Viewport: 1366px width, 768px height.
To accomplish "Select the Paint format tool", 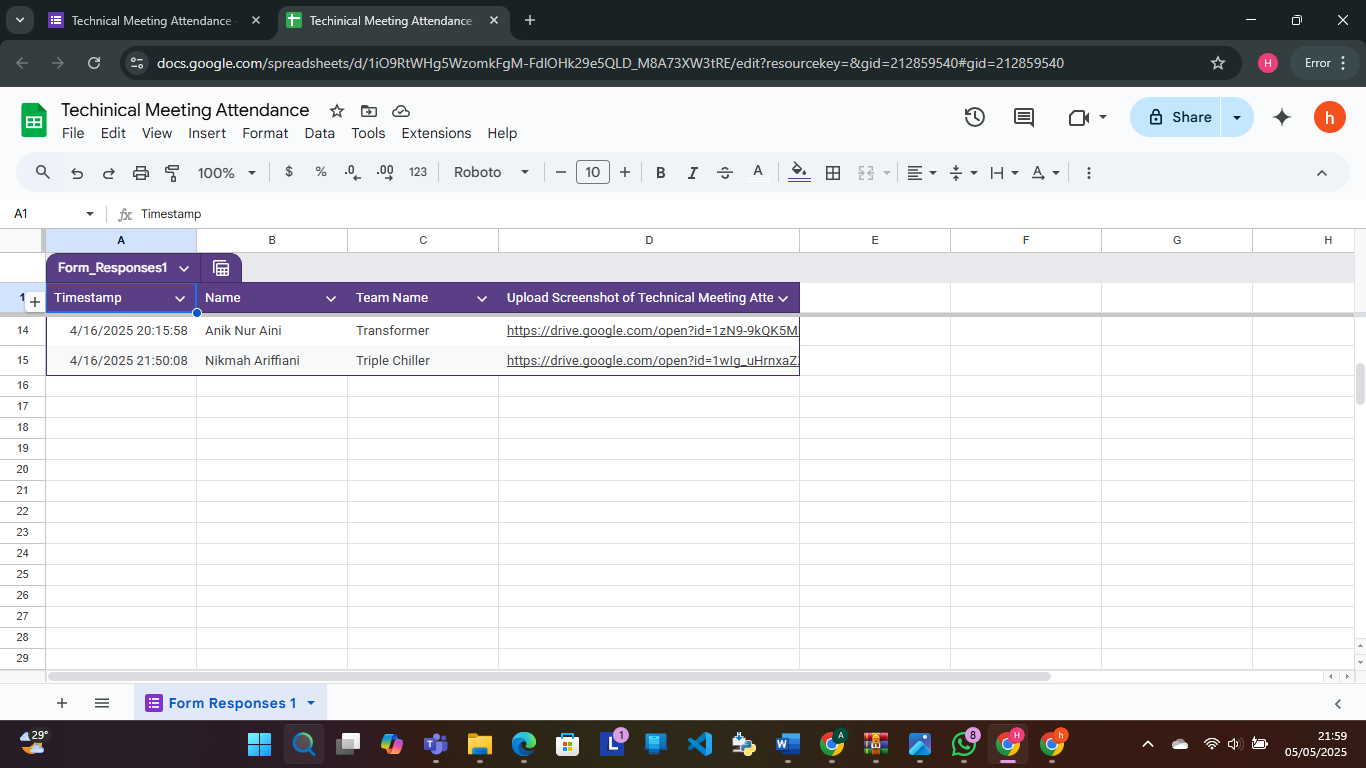I will click(172, 173).
